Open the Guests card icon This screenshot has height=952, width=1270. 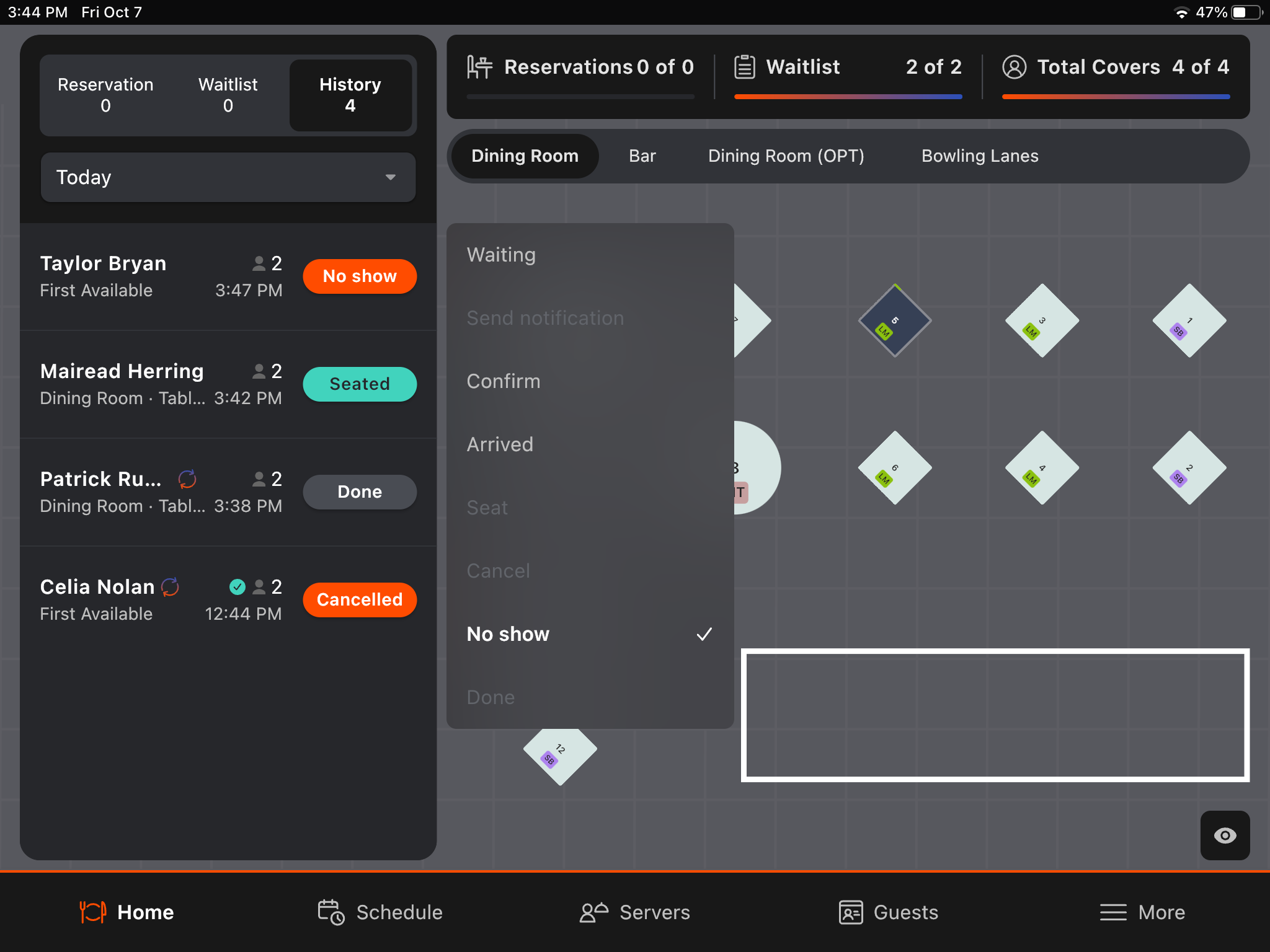pyautogui.click(x=850, y=912)
